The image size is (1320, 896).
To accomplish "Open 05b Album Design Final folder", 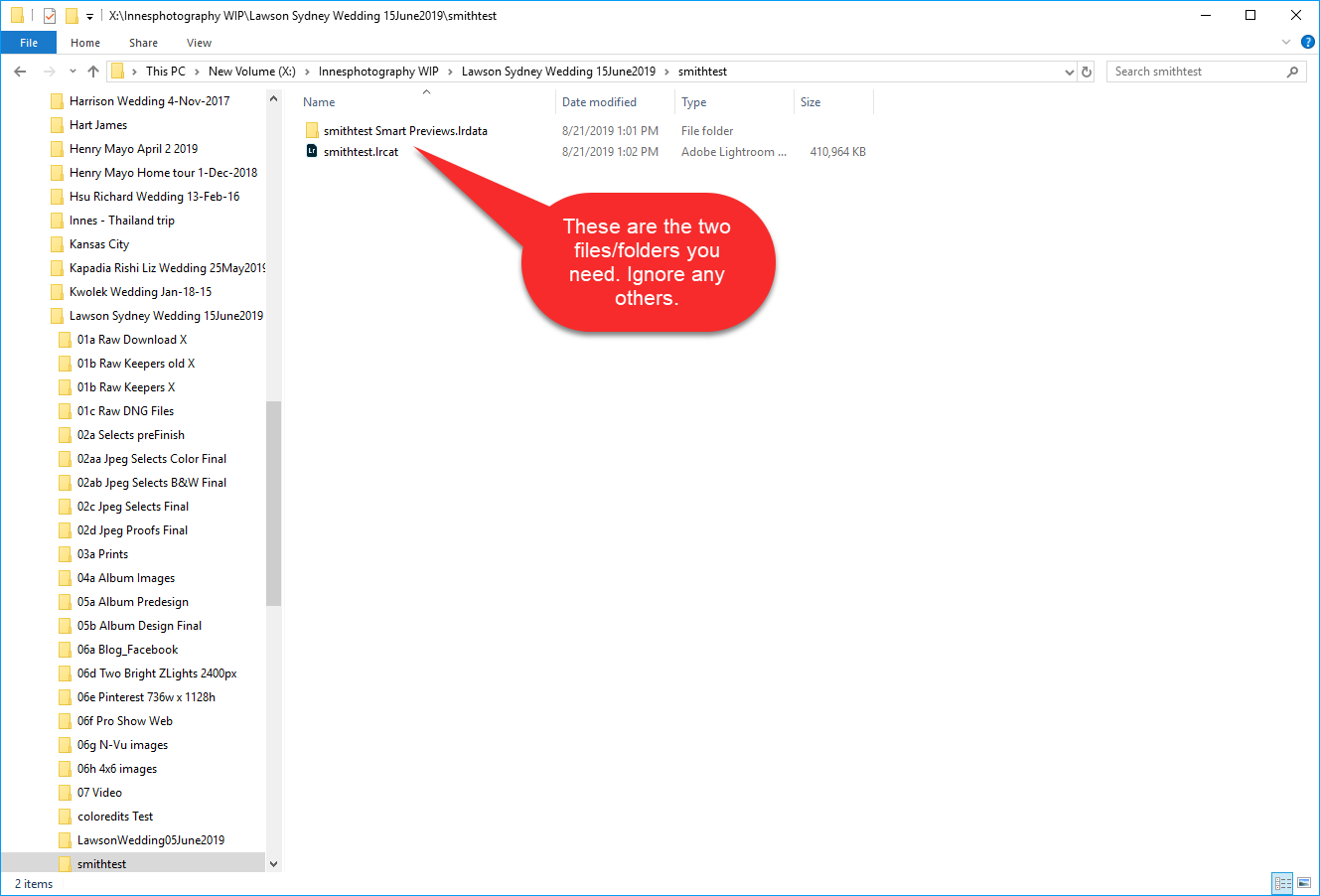I will click(x=139, y=626).
